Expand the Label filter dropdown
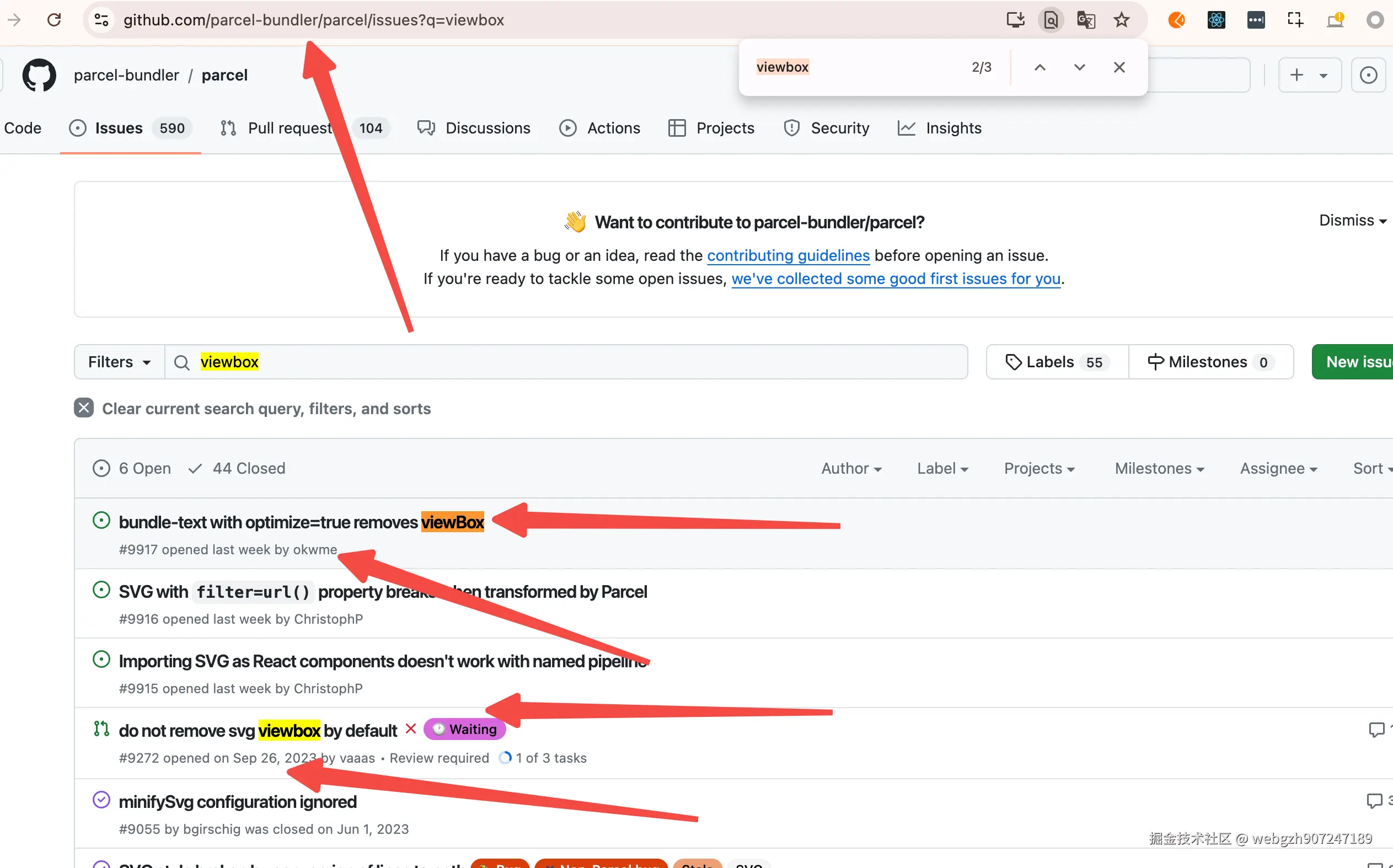Image resolution: width=1393 pixels, height=868 pixels. 942,468
